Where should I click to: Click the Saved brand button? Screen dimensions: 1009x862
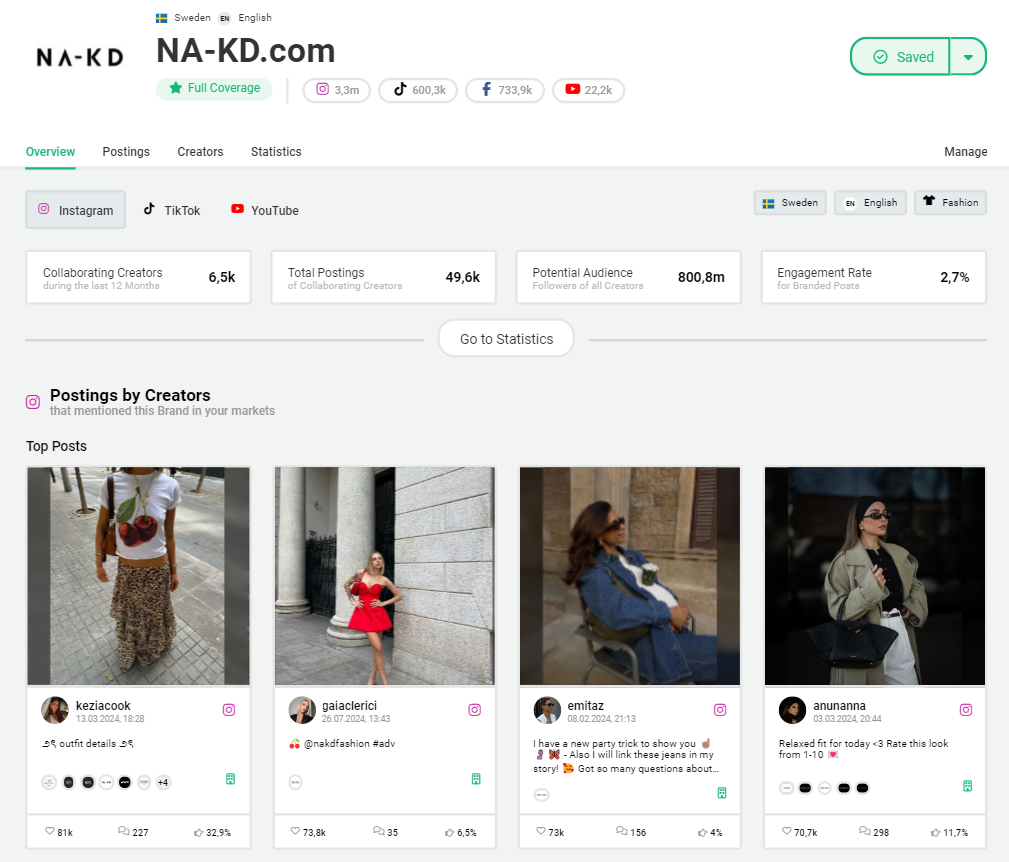click(x=901, y=57)
